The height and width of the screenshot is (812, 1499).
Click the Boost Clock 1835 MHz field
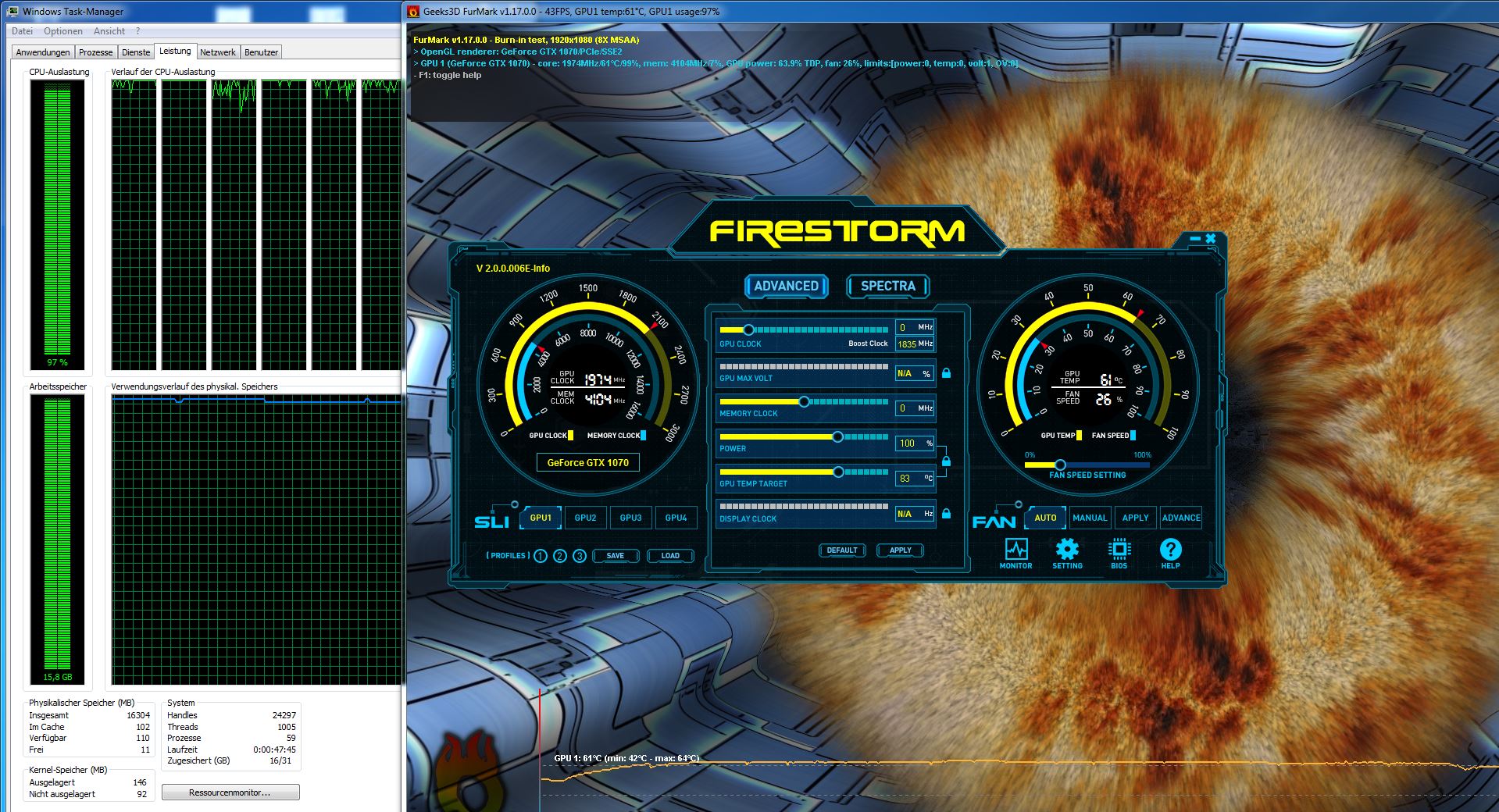click(x=915, y=344)
